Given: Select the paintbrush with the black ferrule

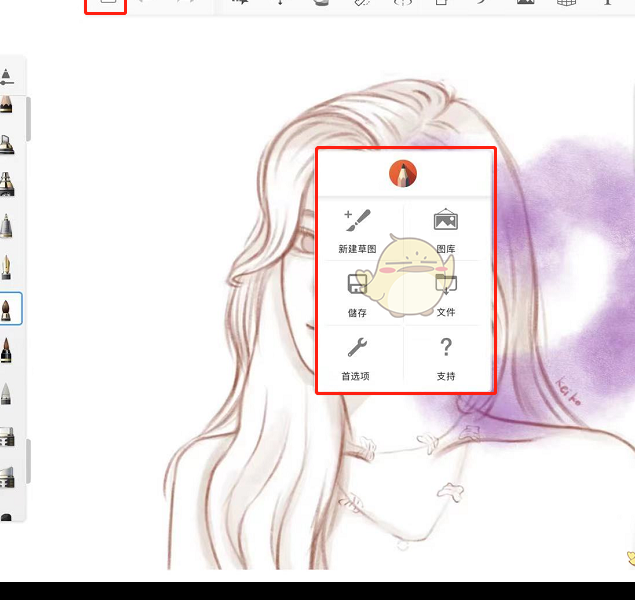Looking at the screenshot, I should coord(6,350).
